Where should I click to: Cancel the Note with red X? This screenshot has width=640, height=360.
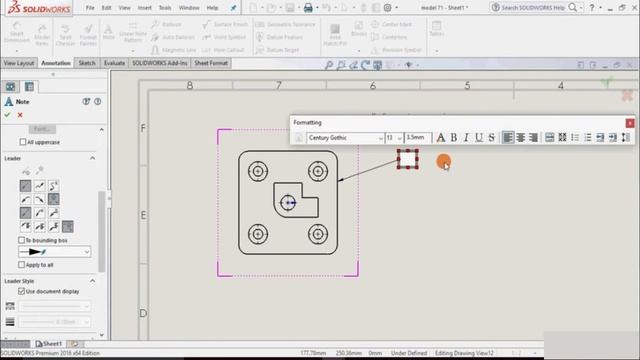click(20, 115)
